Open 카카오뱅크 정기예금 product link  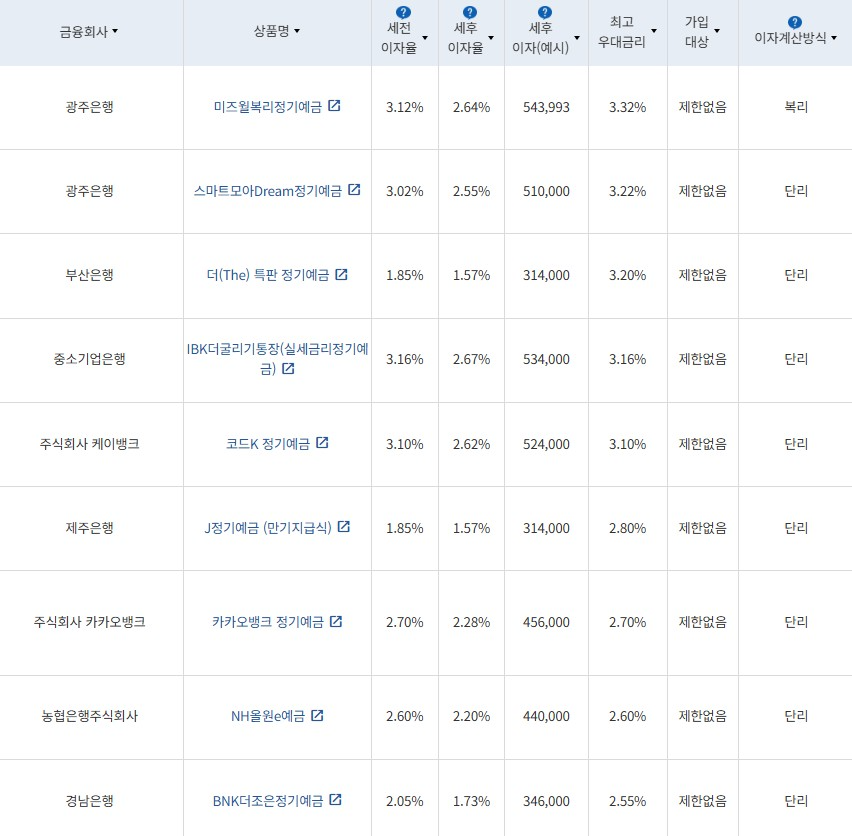pyautogui.click(x=268, y=622)
